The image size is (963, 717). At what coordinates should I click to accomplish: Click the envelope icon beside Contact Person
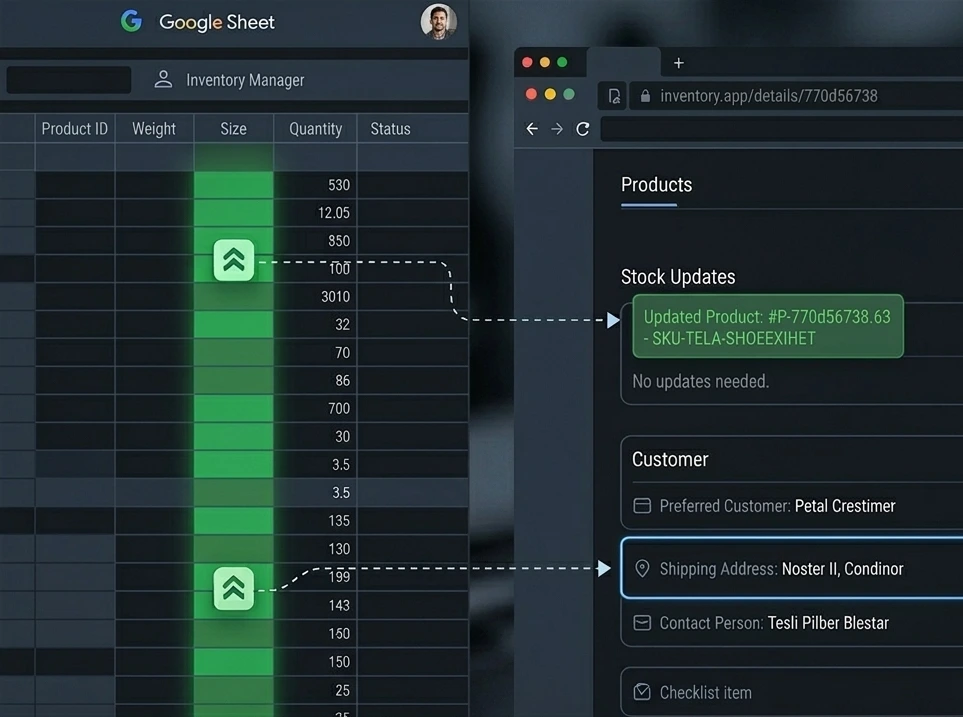pos(642,623)
